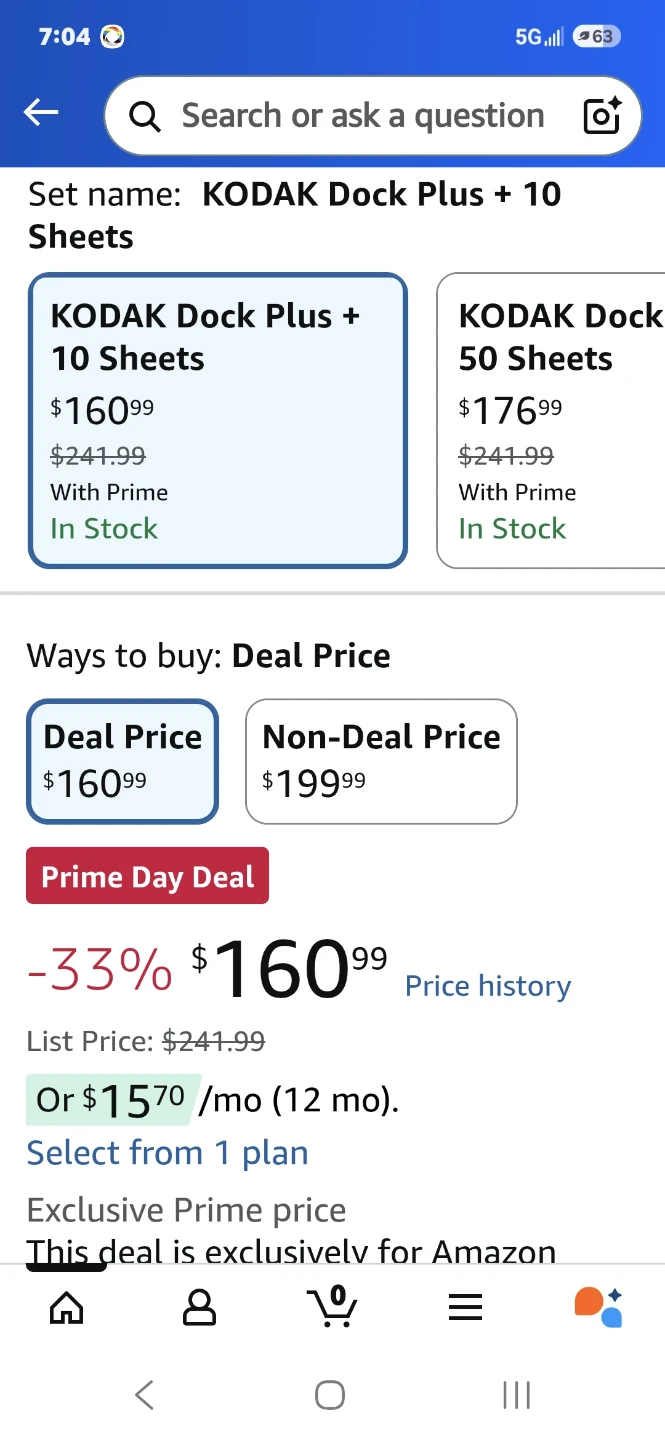Image resolution: width=665 pixels, height=1440 pixels.
Task: Tap Android home navigation button
Action: pos(330,1394)
